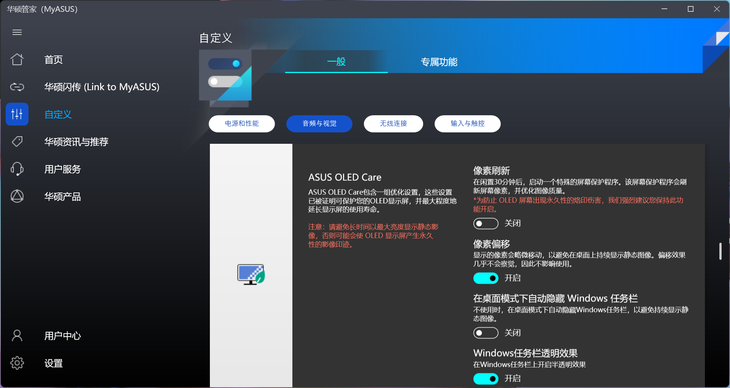Click the ASUS OLED Care heading
Screen dimensions: 730x388
(x=345, y=177)
